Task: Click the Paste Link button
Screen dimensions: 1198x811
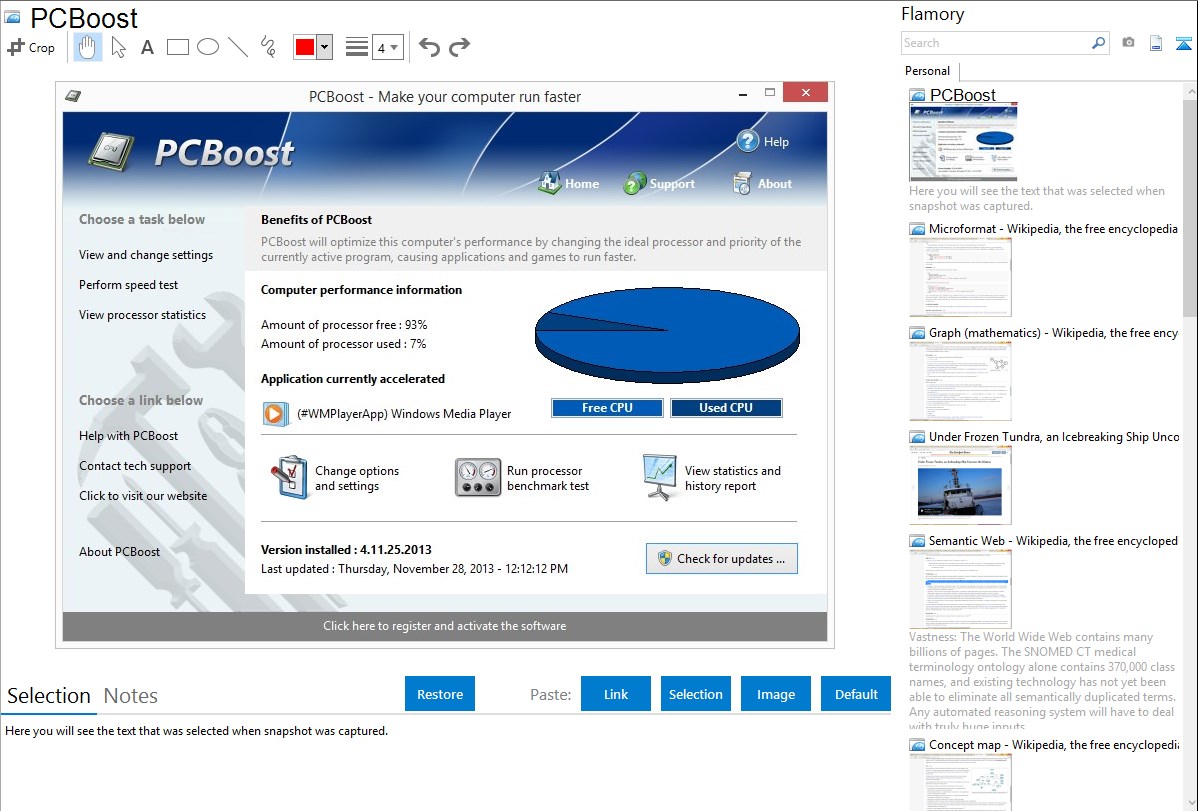Action: coord(616,694)
